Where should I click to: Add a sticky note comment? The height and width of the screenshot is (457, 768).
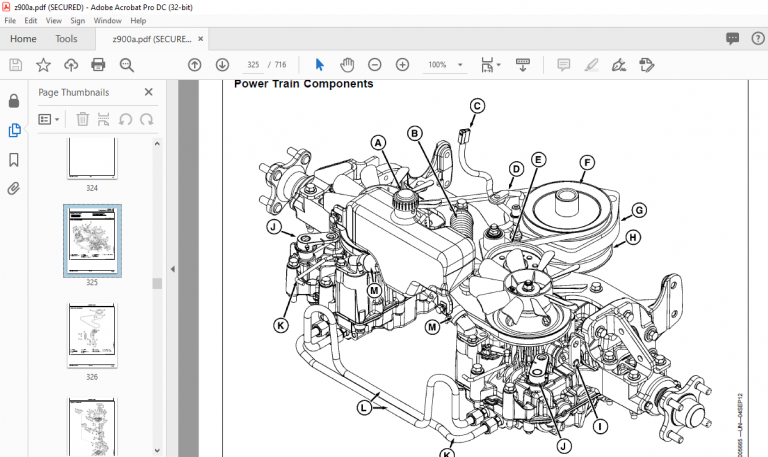564,65
